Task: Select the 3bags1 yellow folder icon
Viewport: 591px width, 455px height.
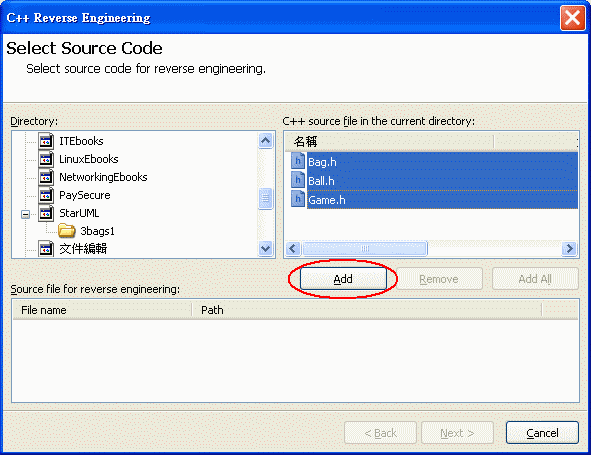Action: (67, 231)
